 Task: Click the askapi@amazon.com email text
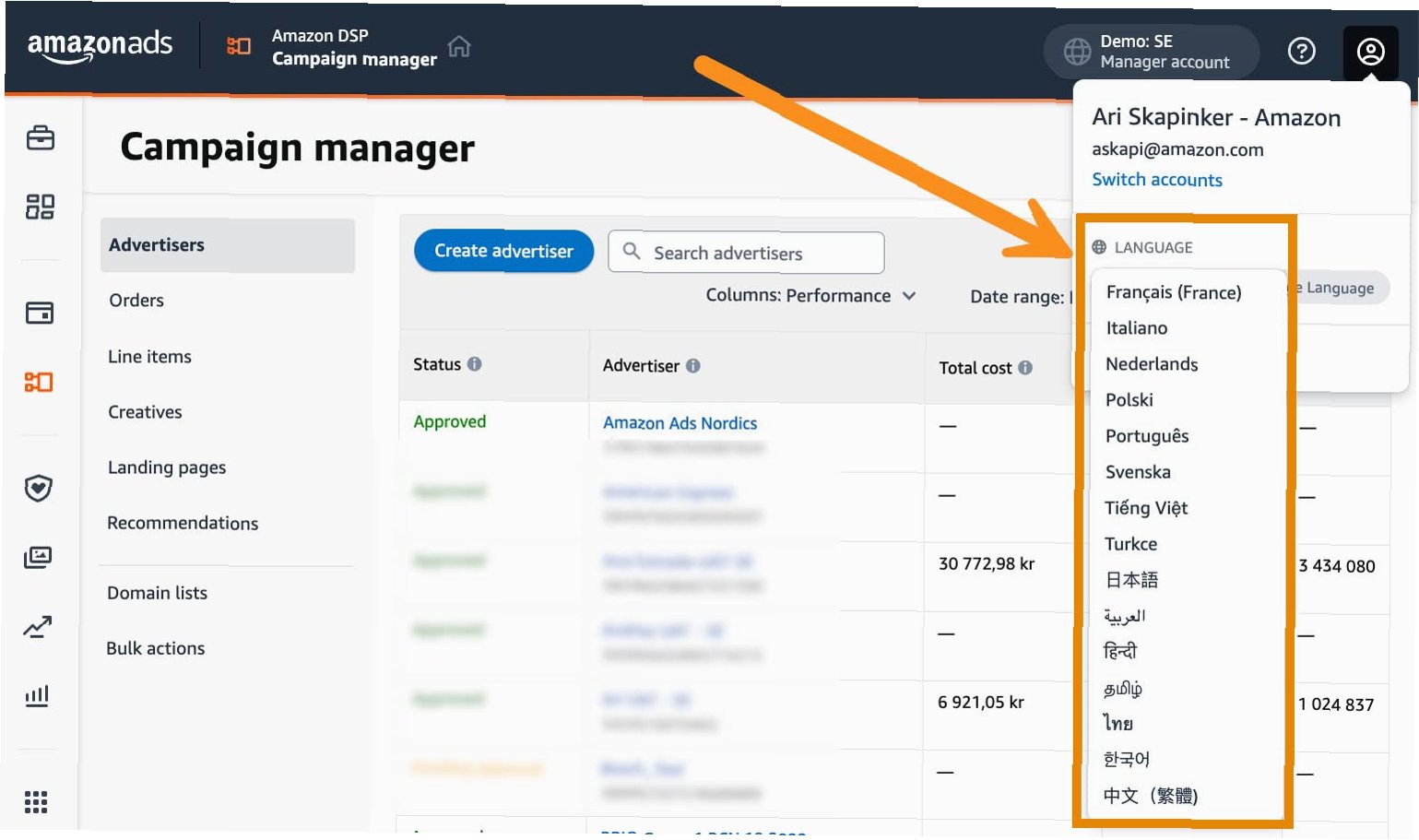(x=1177, y=149)
